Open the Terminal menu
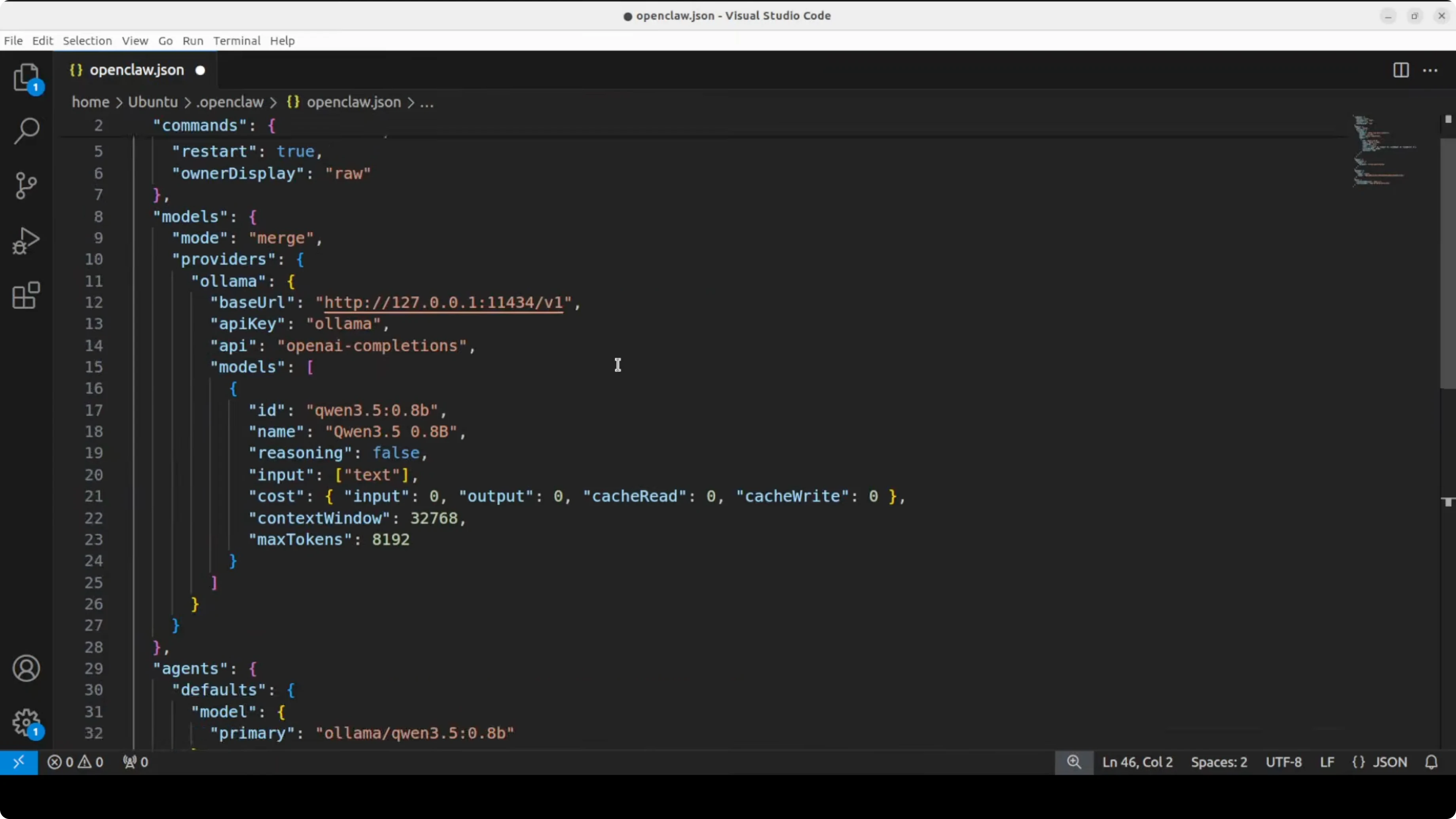The image size is (1456, 819). click(x=236, y=41)
